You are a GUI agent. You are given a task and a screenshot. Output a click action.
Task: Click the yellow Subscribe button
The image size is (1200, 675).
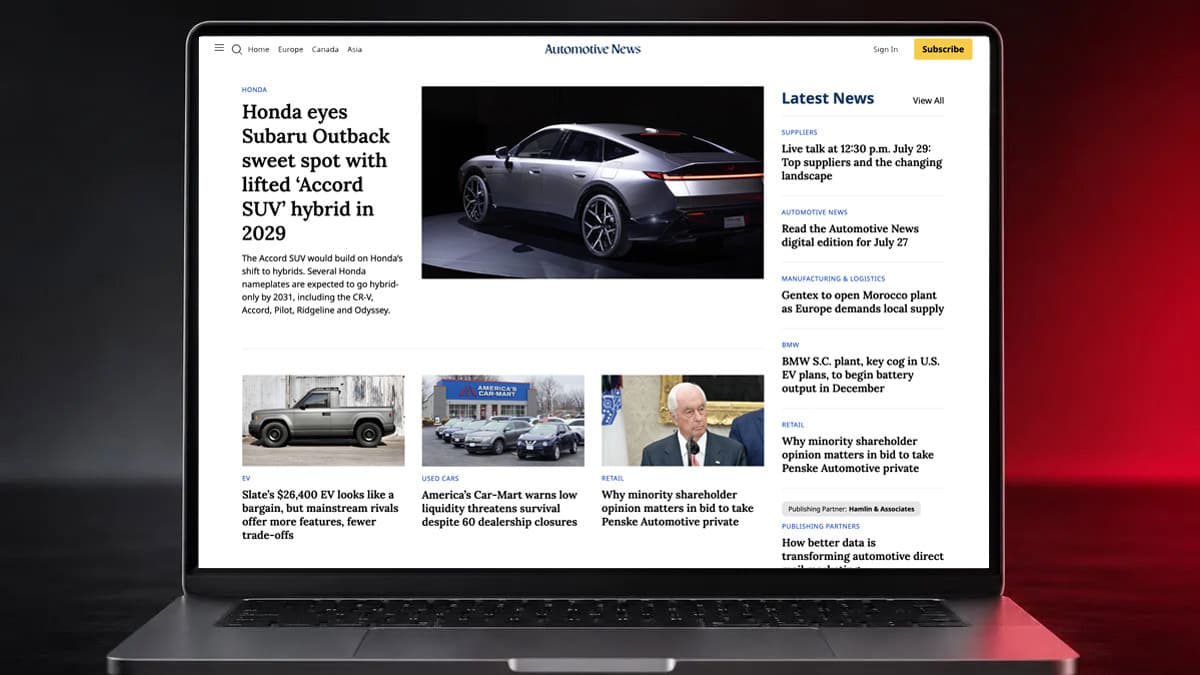[943, 49]
